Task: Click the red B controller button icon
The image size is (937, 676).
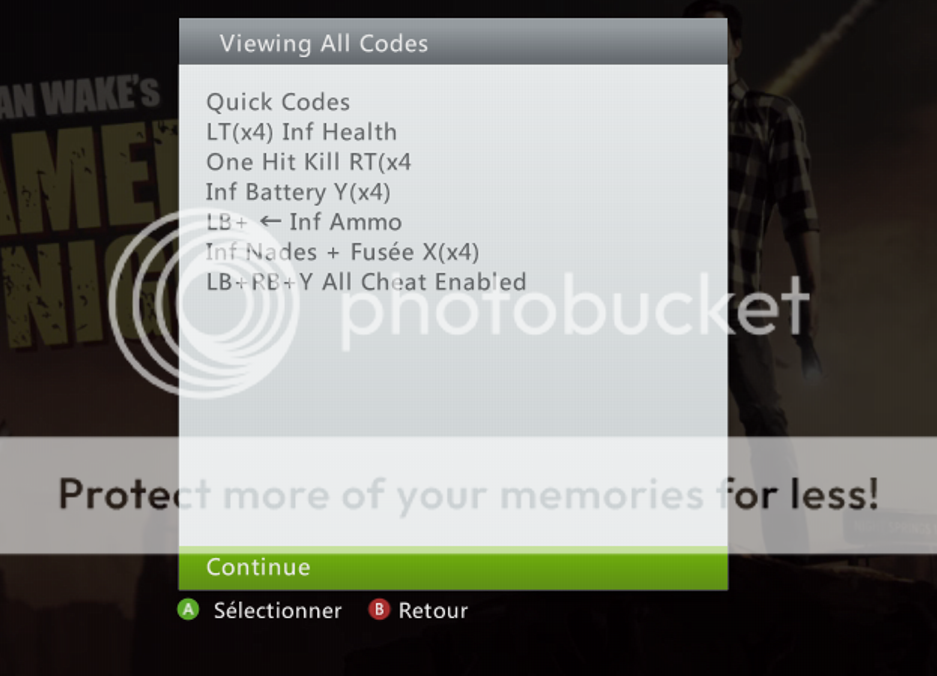Action: [379, 610]
